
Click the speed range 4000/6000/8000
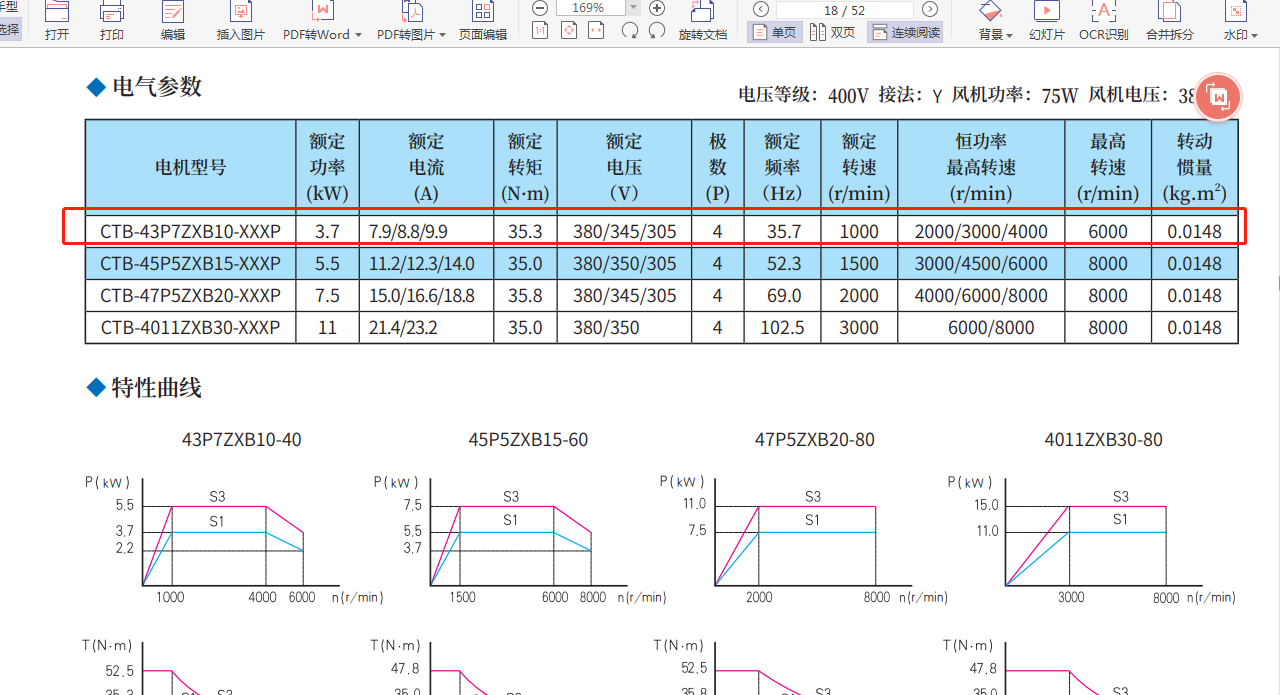click(x=981, y=296)
